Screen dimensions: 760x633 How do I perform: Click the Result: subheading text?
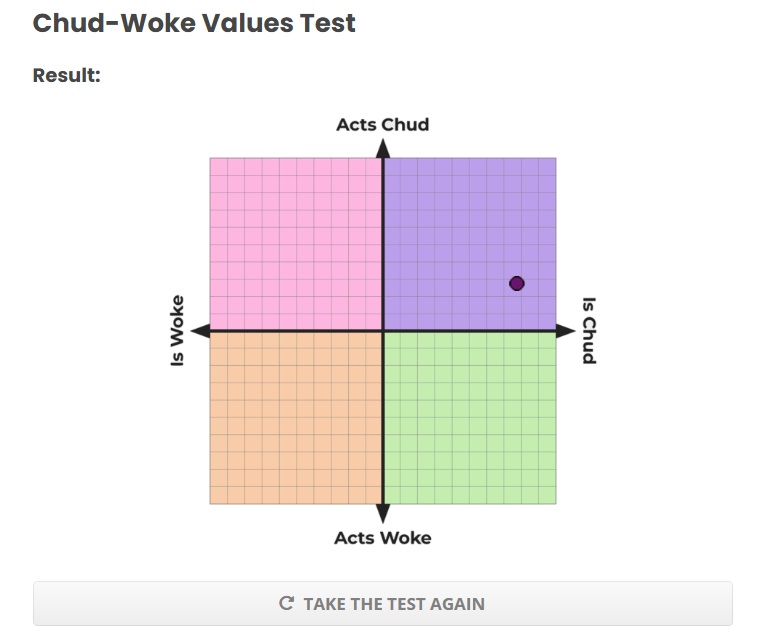(66, 75)
